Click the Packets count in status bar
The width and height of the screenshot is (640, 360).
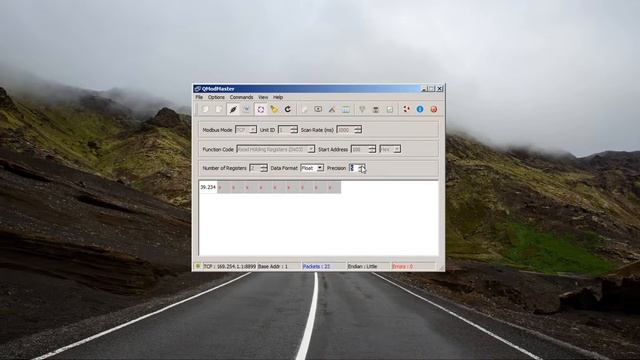[316, 267]
